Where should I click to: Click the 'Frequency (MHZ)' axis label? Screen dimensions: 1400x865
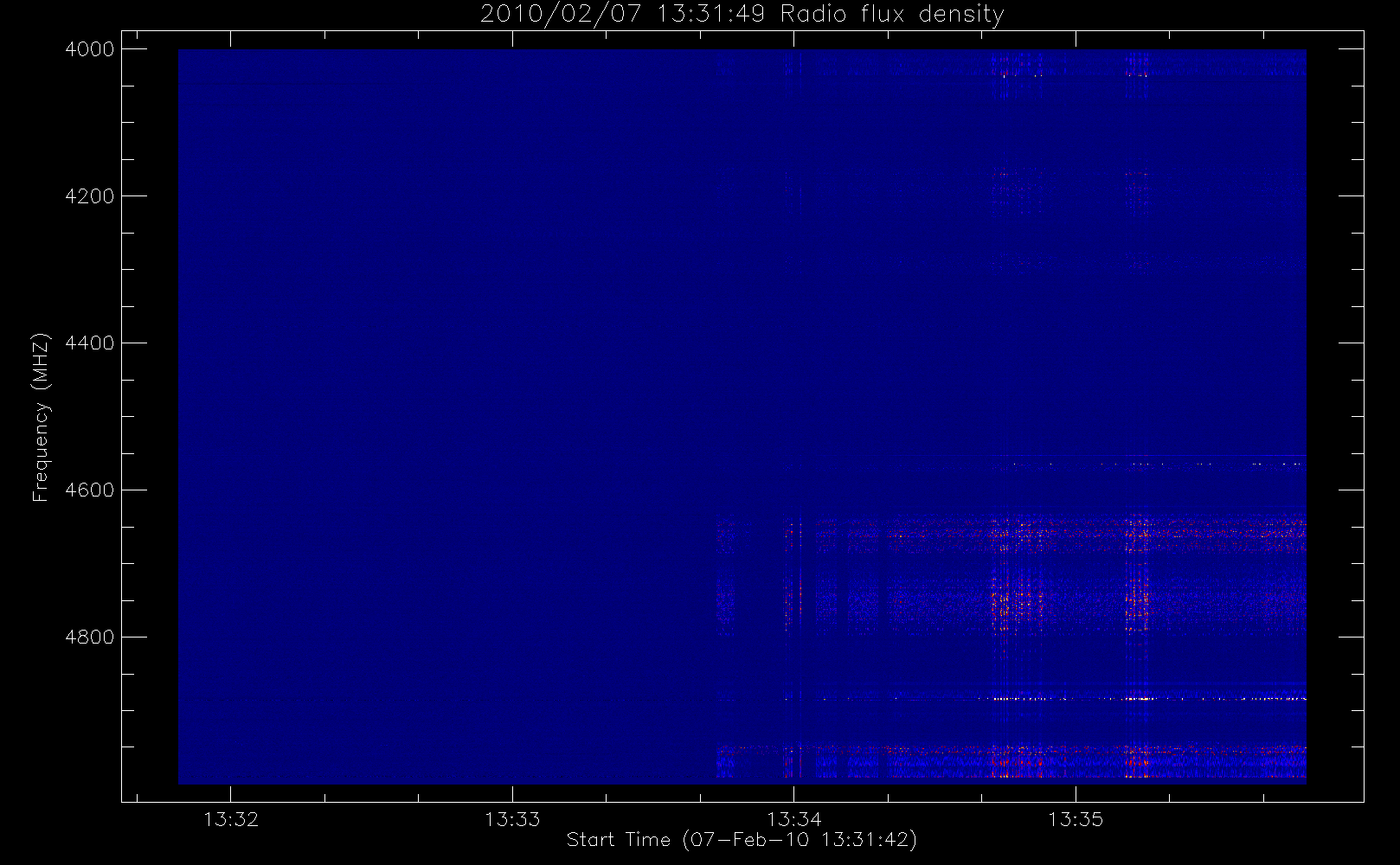(41, 417)
